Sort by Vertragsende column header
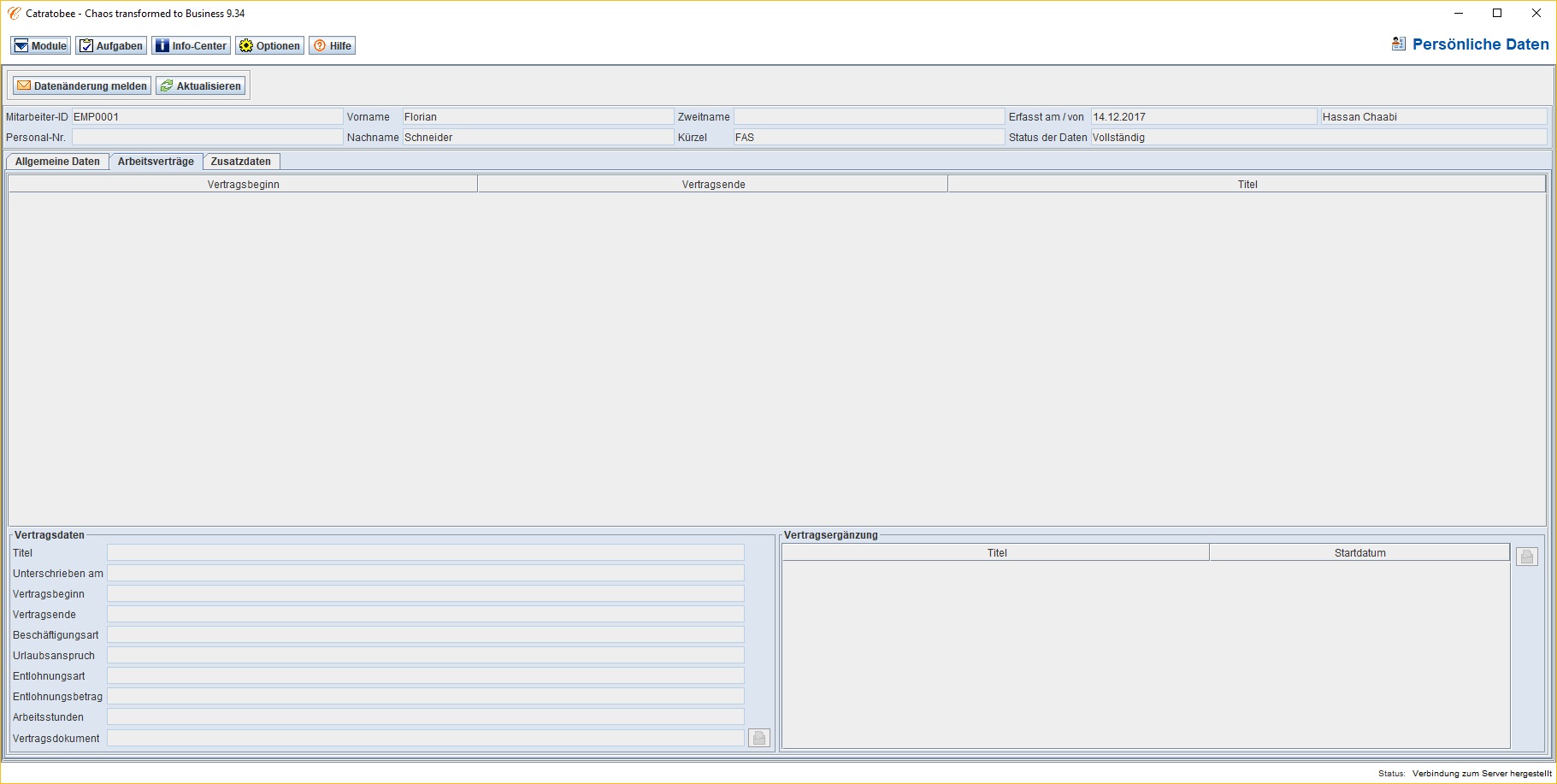This screenshot has width=1557, height=784. 713,185
